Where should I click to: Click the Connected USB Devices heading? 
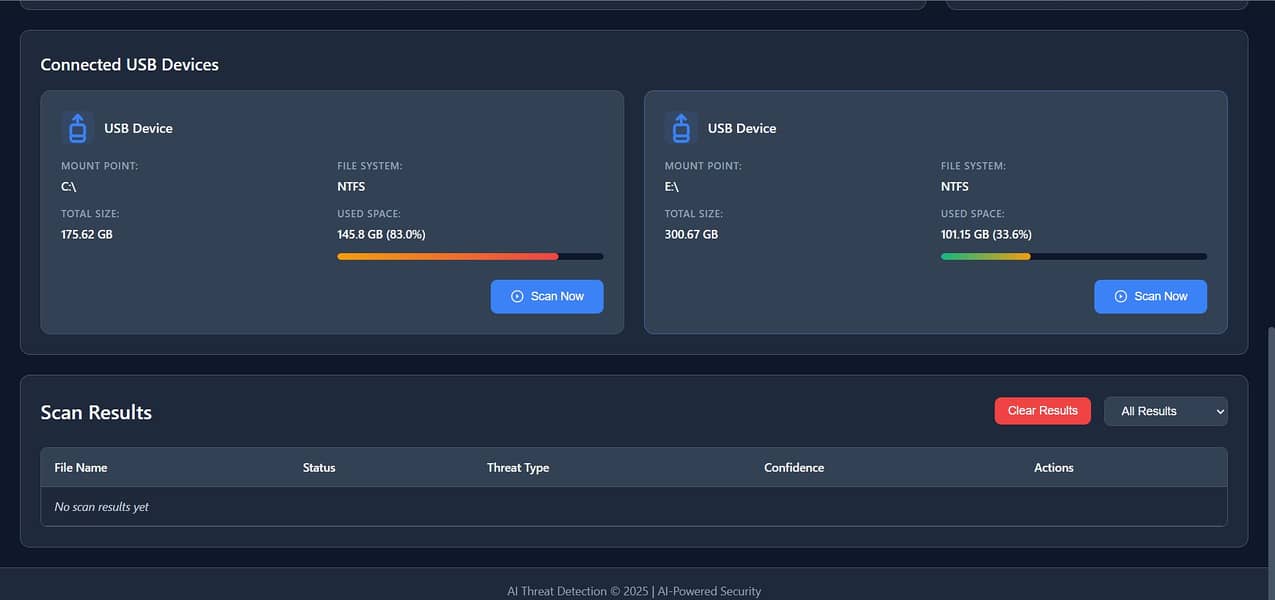[129, 65]
